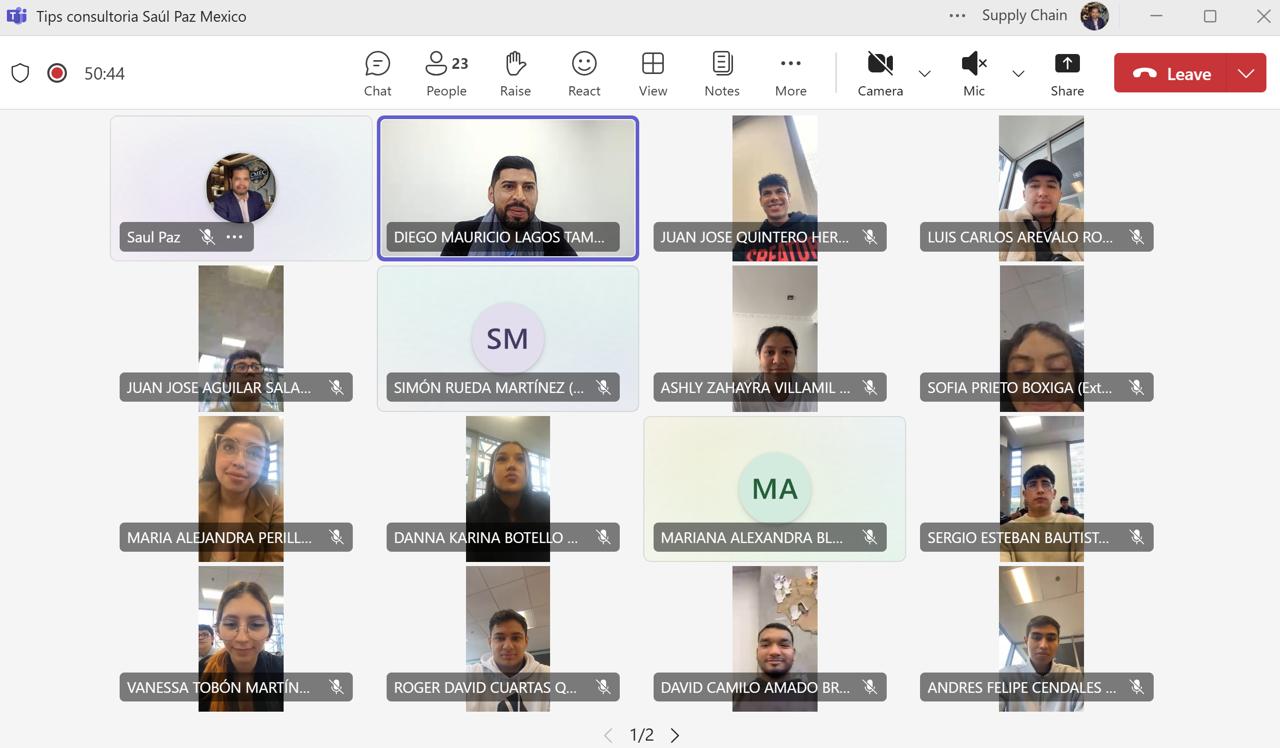This screenshot has width=1280, height=748.
Task: Expand Camera options dropdown arrow
Action: point(924,74)
